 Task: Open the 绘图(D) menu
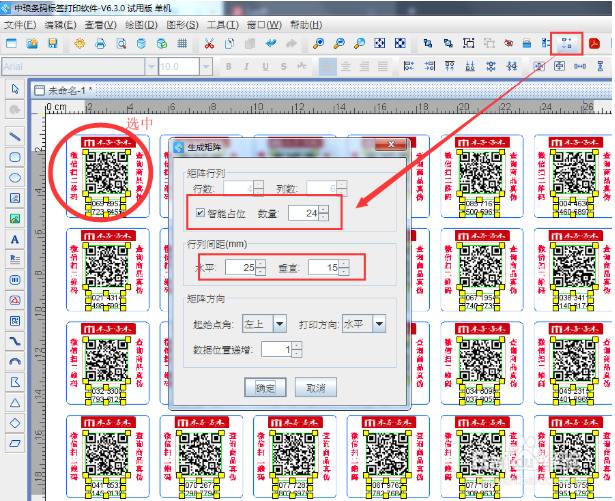click(141, 25)
